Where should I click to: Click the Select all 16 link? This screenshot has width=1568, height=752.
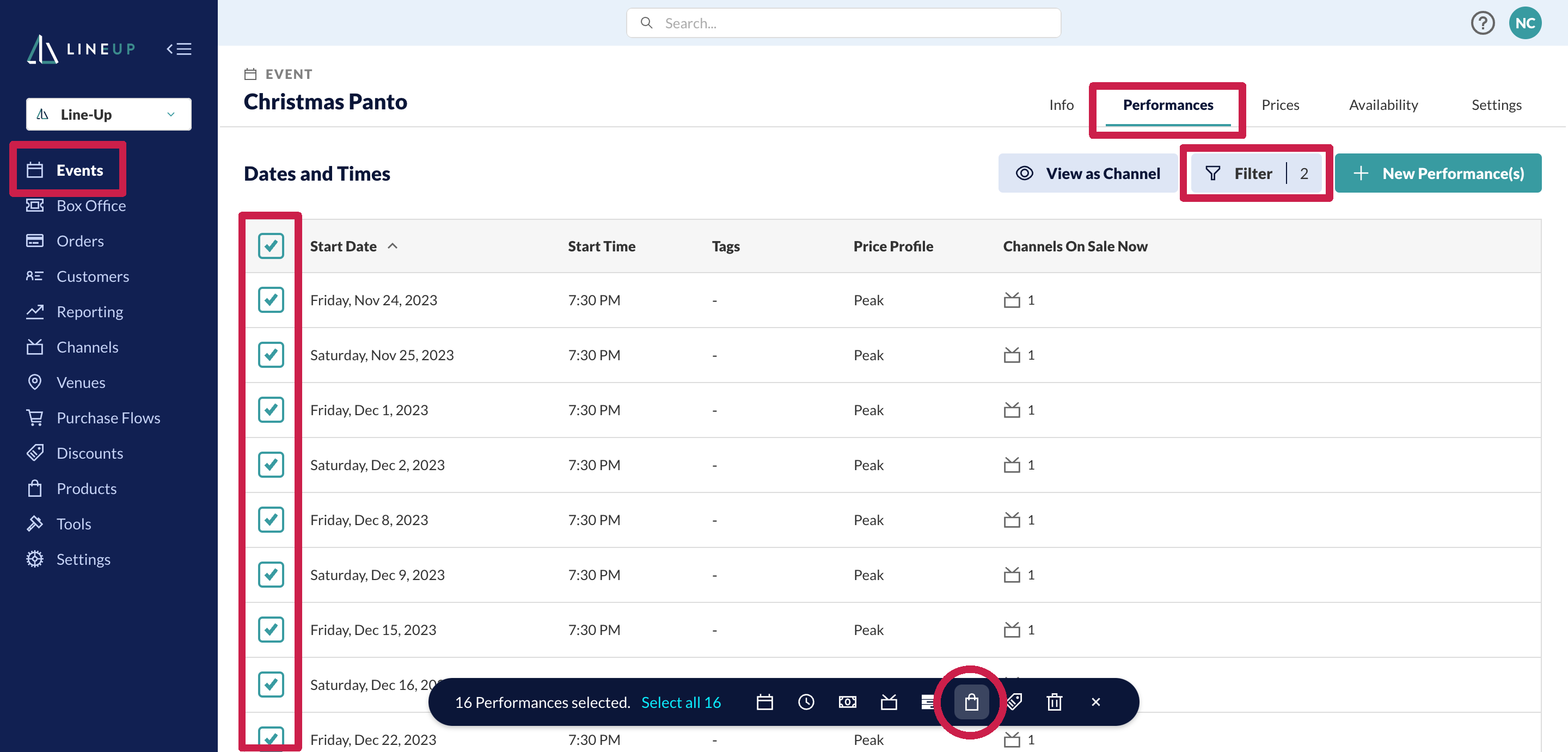[x=681, y=702]
